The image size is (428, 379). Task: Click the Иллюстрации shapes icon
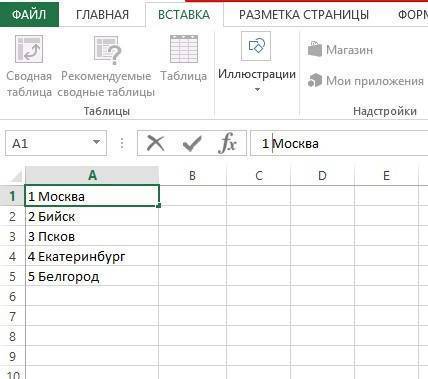256,46
